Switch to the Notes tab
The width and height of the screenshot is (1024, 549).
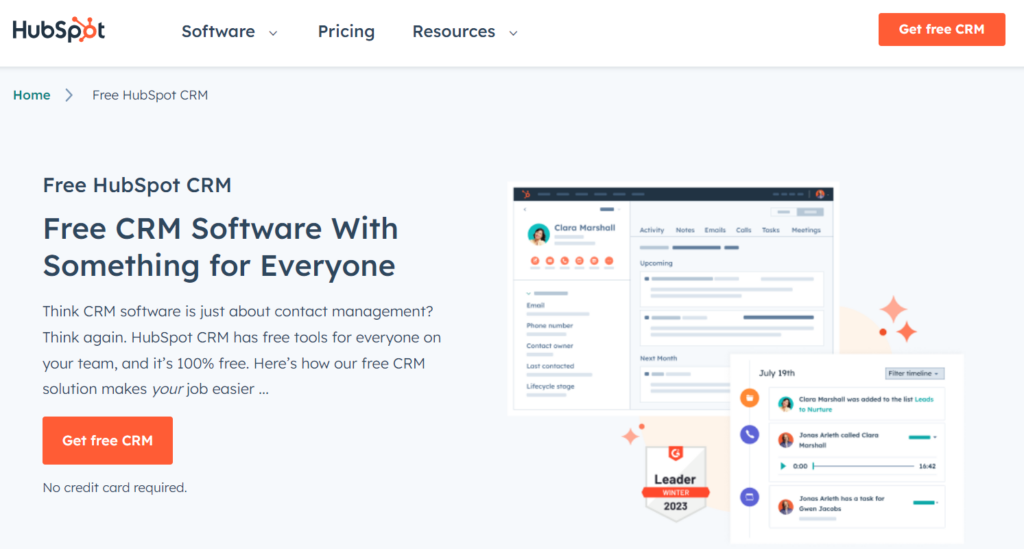(685, 230)
